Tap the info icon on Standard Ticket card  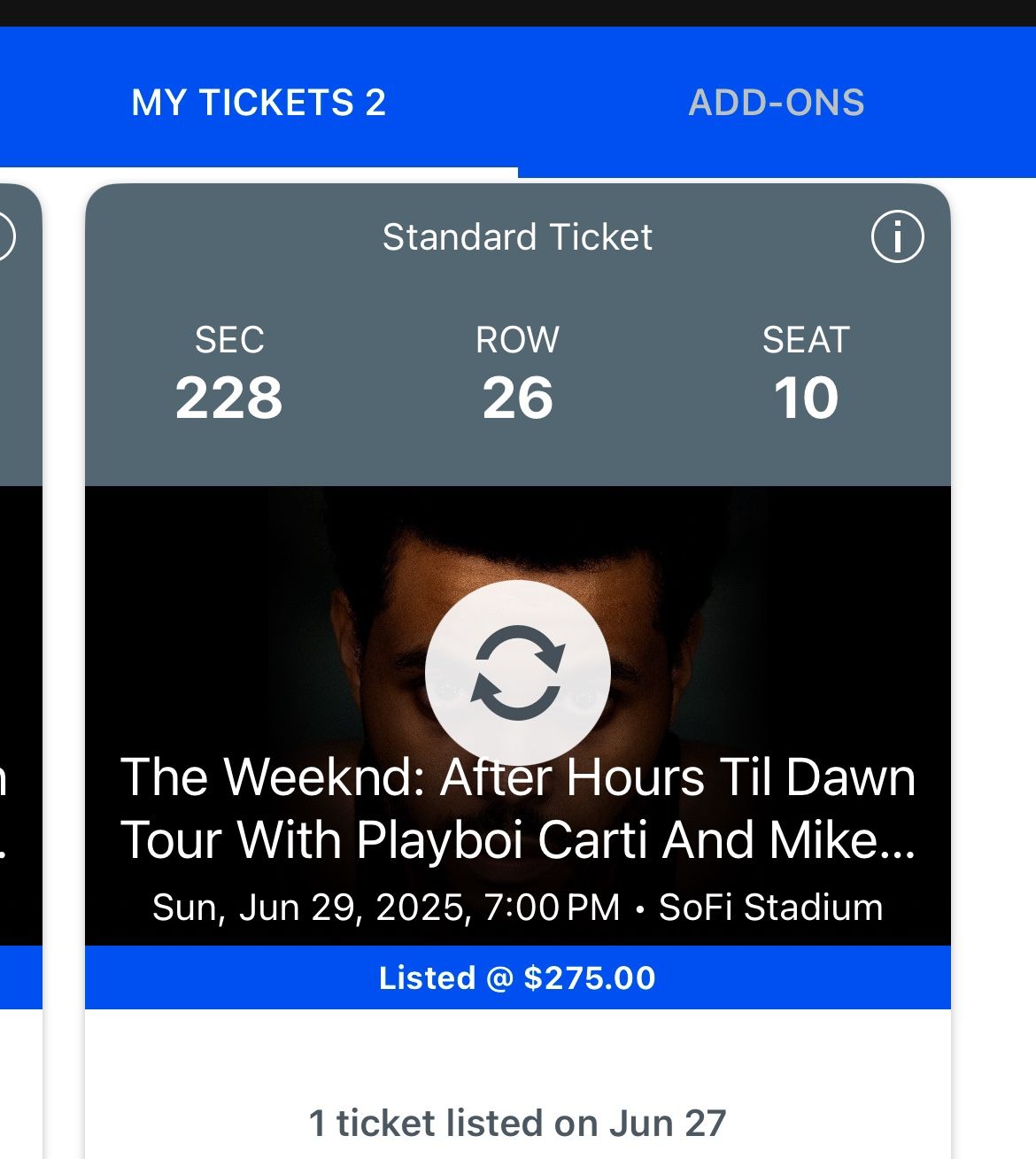(x=897, y=237)
